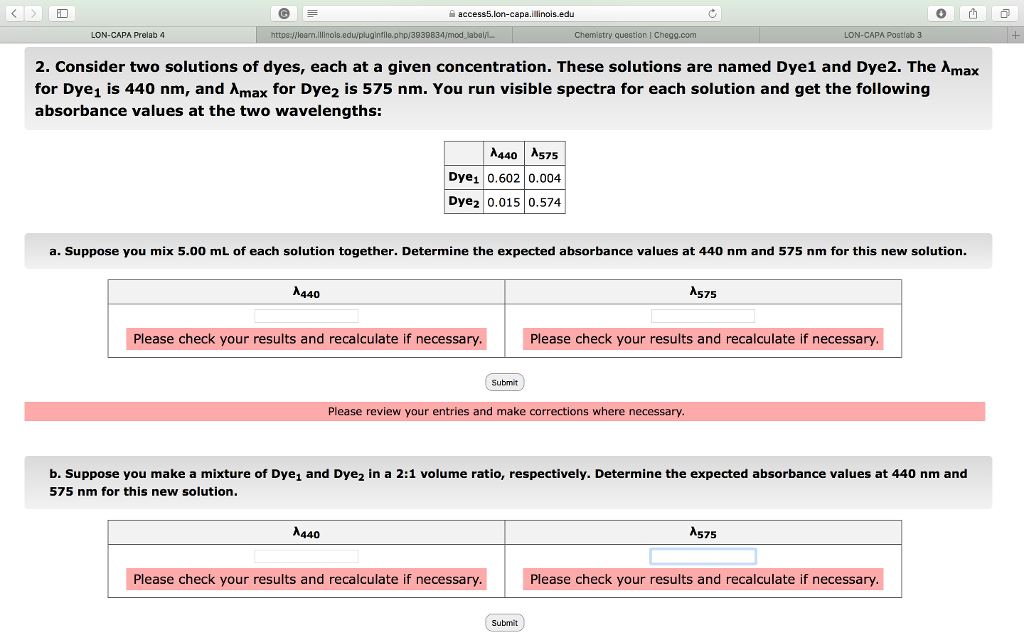Click the G favicon in the toolbar
This screenshot has width=1024, height=640.
click(286, 13)
